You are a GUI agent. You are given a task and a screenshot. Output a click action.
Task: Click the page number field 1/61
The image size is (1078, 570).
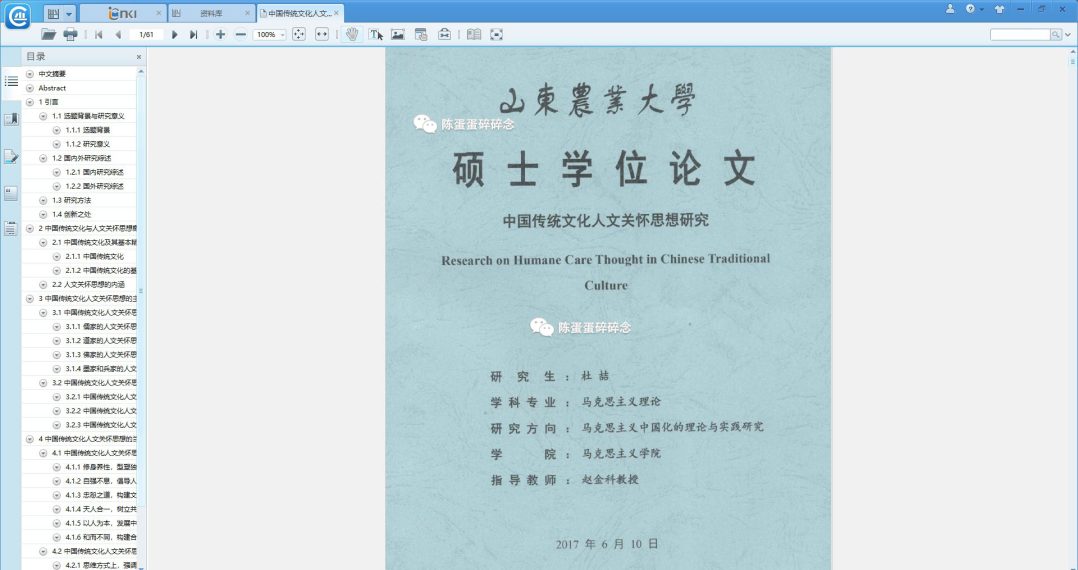(x=146, y=34)
